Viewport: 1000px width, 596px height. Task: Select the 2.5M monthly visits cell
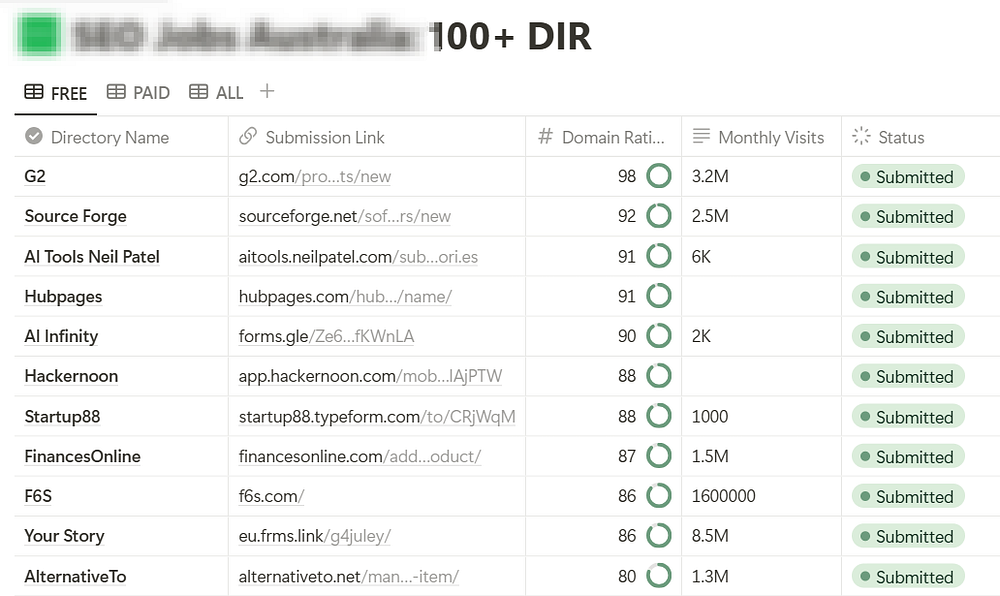(761, 217)
